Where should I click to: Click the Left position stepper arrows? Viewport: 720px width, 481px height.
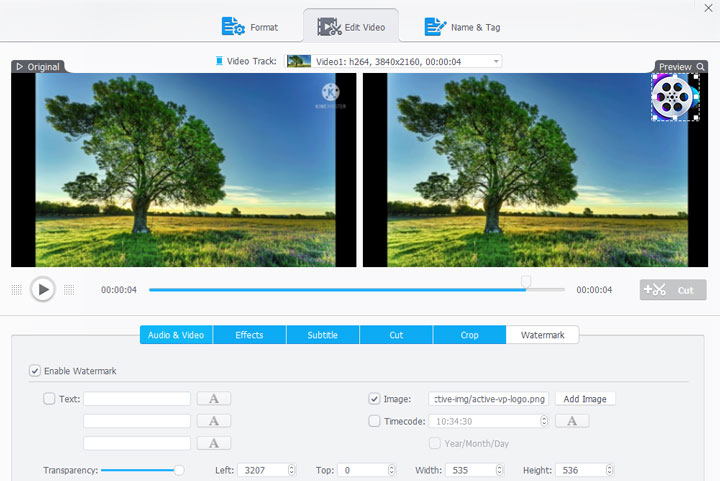coord(291,470)
